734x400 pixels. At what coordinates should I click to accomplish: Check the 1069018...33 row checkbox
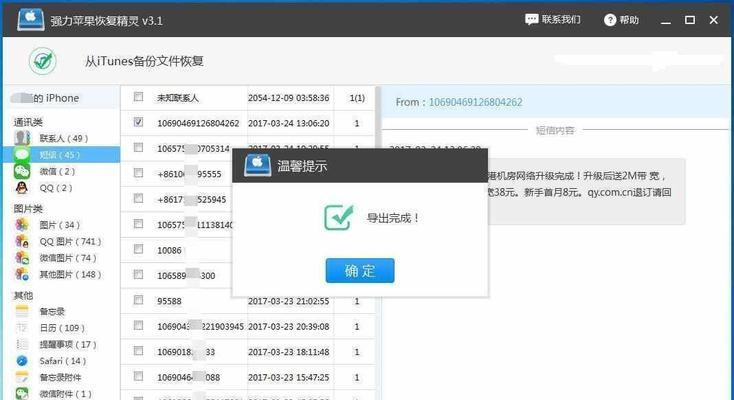click(138, 350)
